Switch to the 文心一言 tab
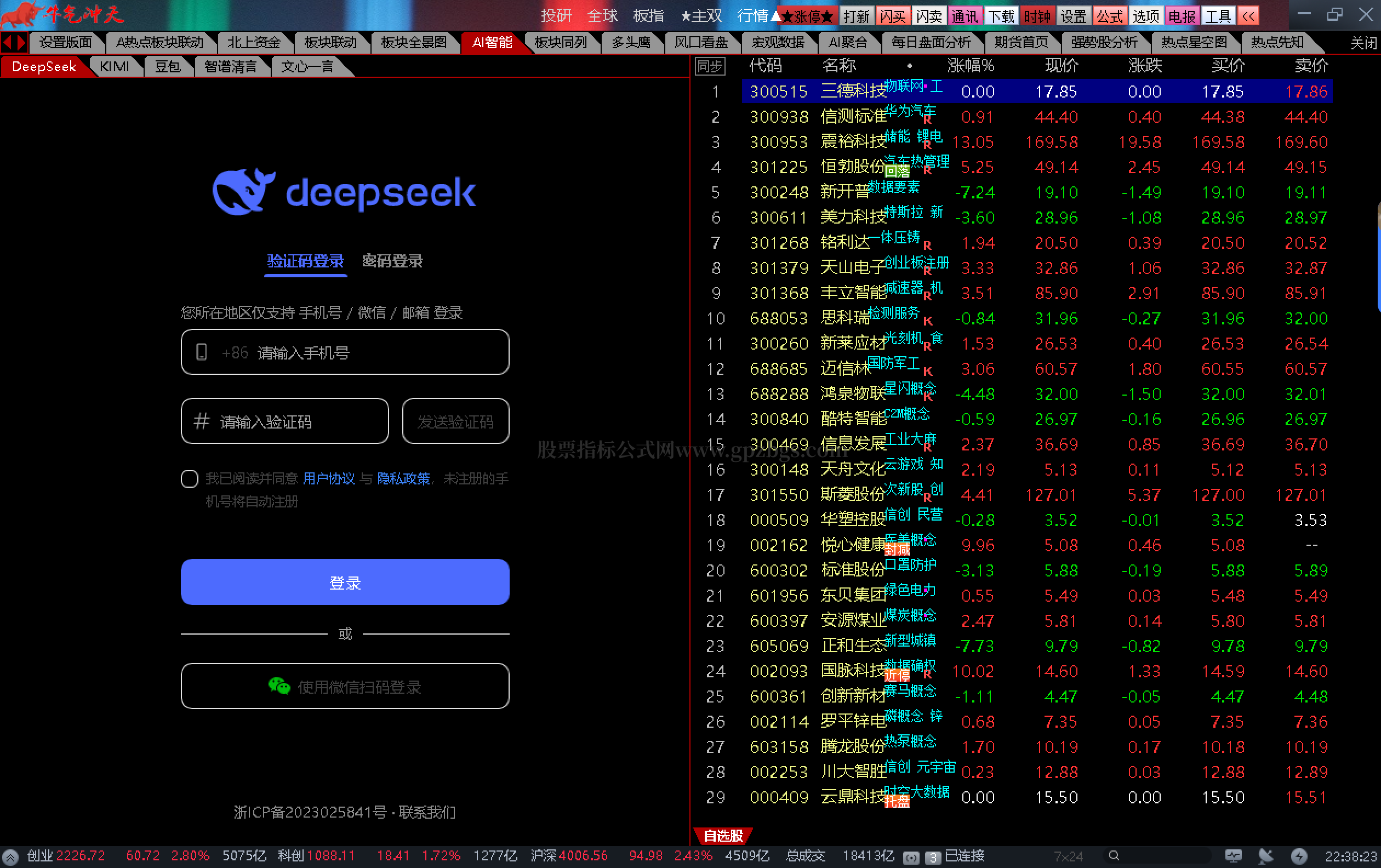This screenshot has width=1381, height=868. (307, 66)
